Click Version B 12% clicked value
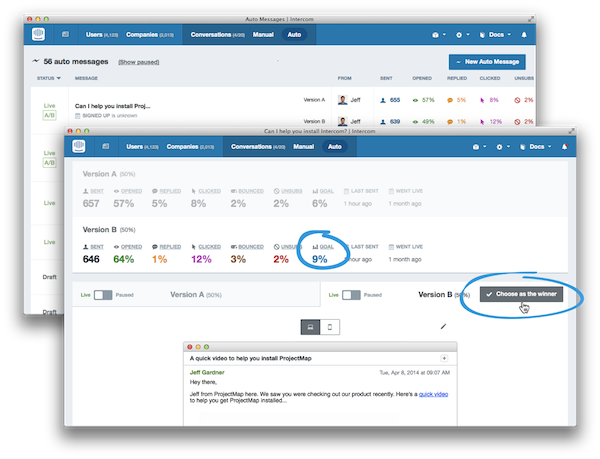This screenshot has height=459, width=600. [x=201, y=259]
